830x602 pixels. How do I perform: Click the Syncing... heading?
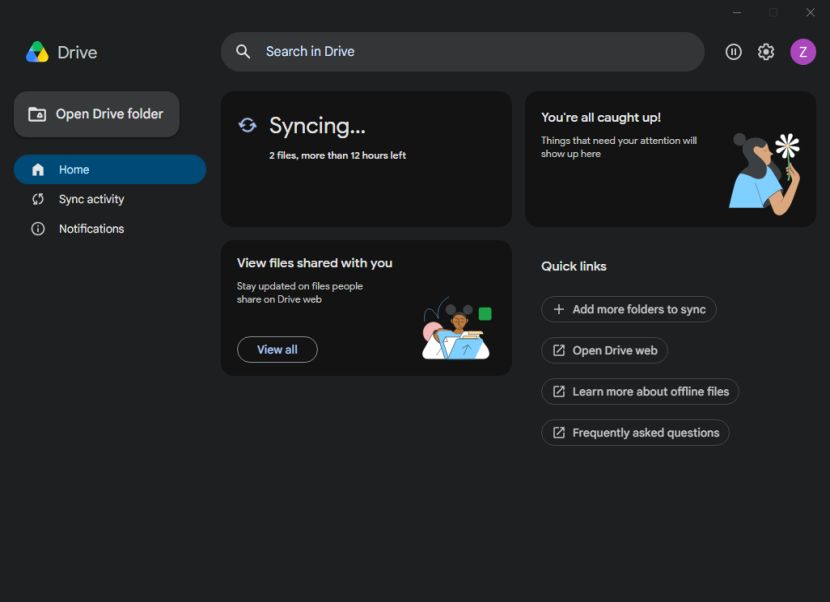tap(317, 126)
